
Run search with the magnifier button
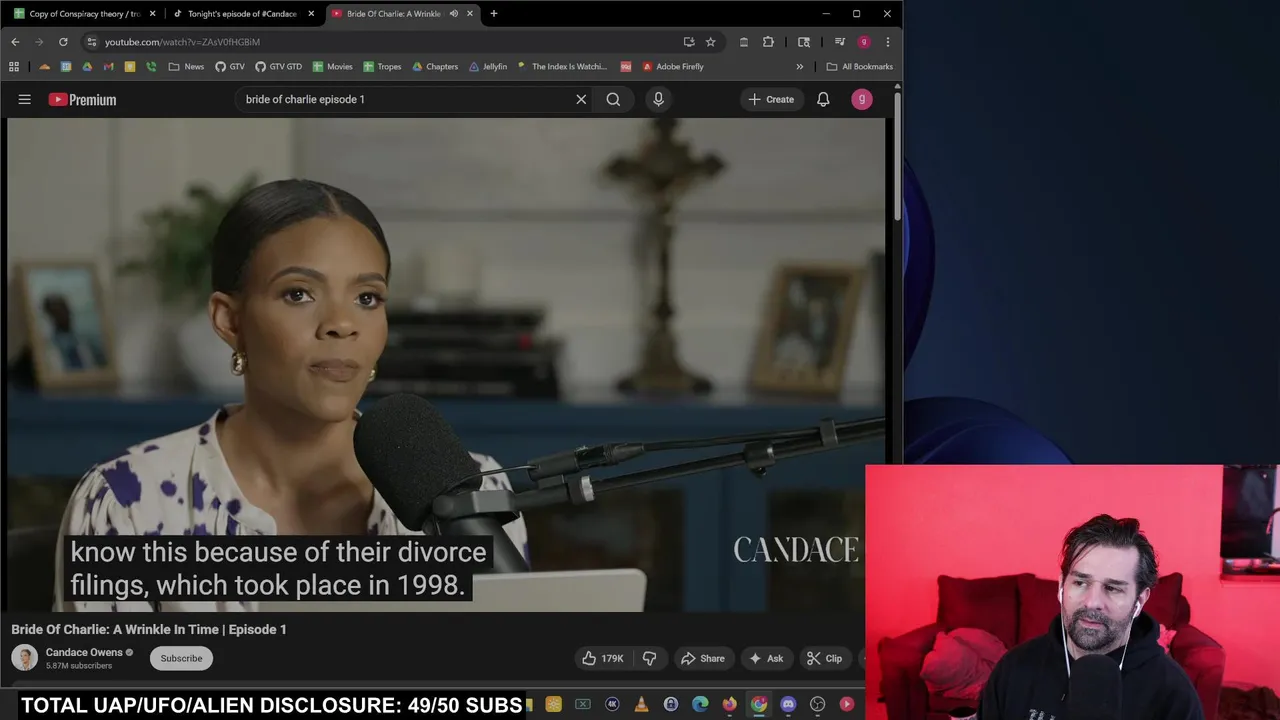[613, 99]
